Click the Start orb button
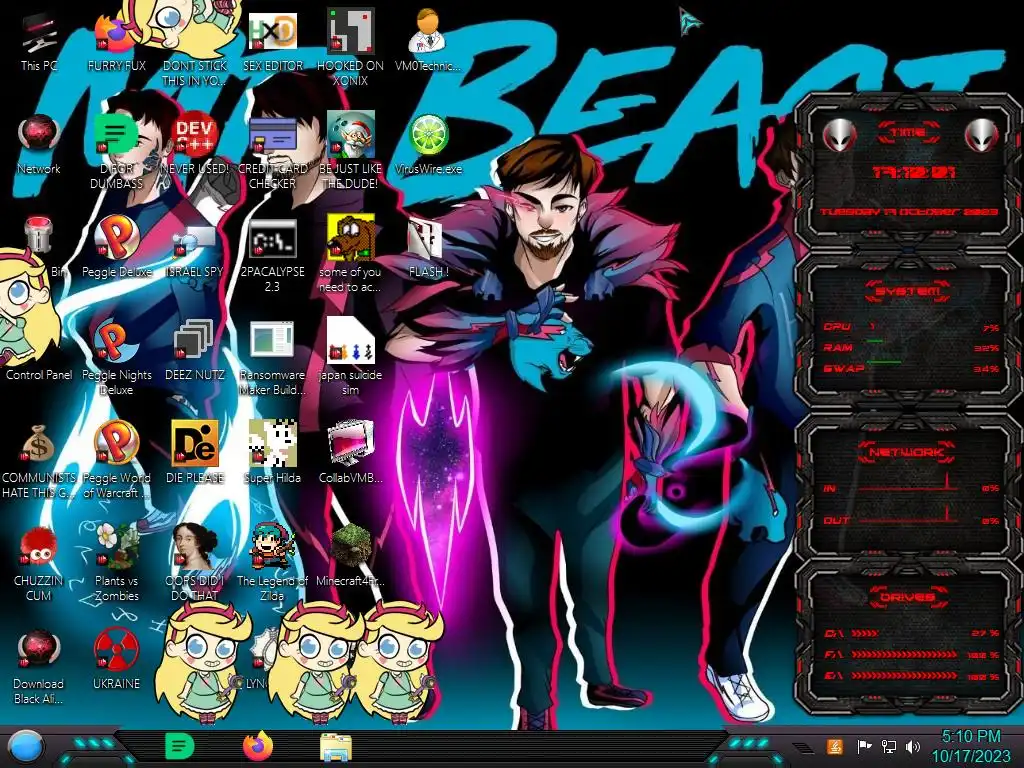This screenshot has width=1024, height=768. (25, 746)
